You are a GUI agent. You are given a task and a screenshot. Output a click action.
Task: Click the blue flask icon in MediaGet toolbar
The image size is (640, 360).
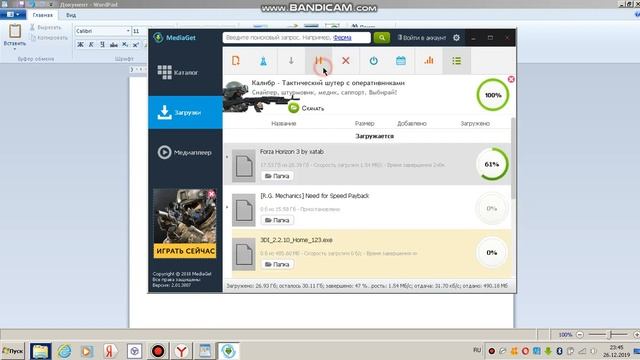point(263,61)
